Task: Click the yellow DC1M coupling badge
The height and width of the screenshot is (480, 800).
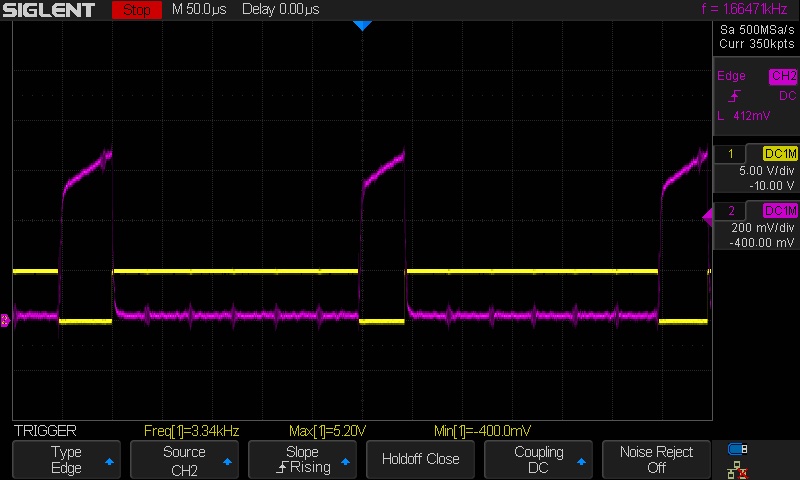Action: tap(780, 154)
